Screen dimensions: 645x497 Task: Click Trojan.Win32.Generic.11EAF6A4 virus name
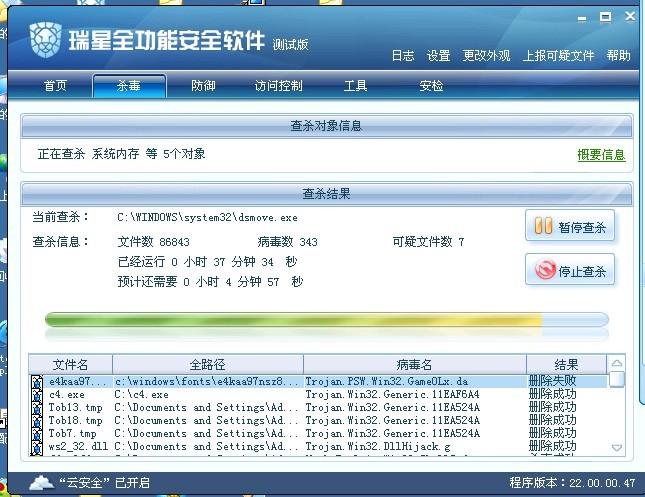[392, 395]
